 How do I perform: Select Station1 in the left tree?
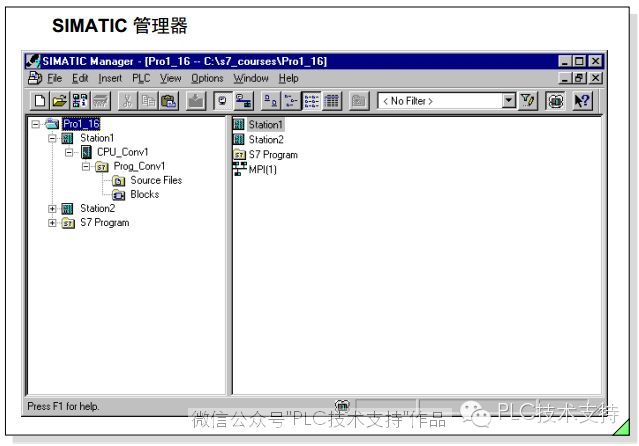97,138
